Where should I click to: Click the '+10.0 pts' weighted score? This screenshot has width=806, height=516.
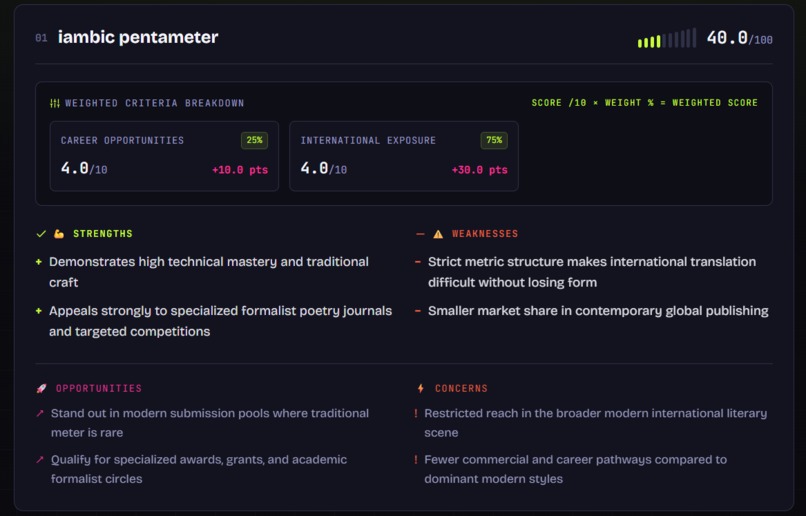click(x=240, y=170)
